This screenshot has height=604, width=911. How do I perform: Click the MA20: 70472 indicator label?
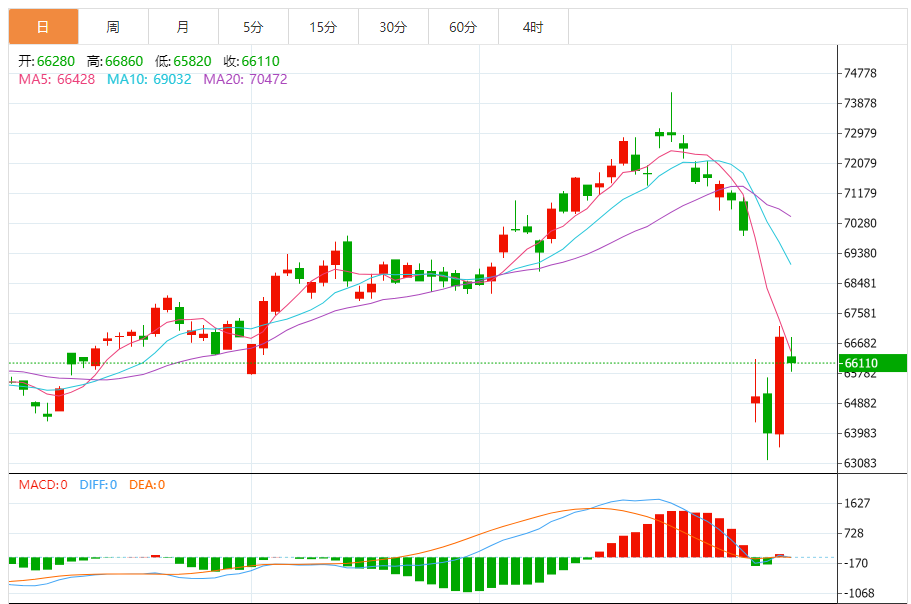(x=245, y=79)
